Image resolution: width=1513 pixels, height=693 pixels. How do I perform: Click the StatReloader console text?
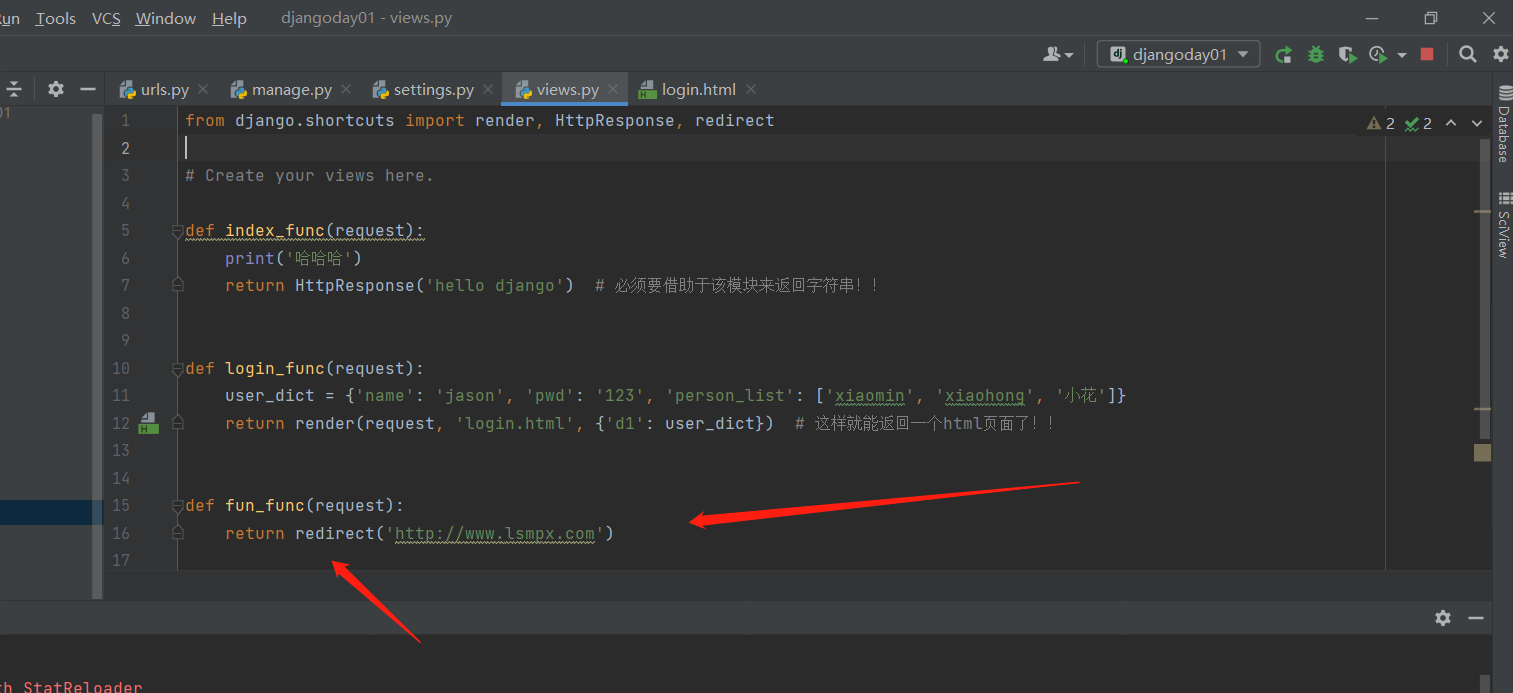(82, 687)
